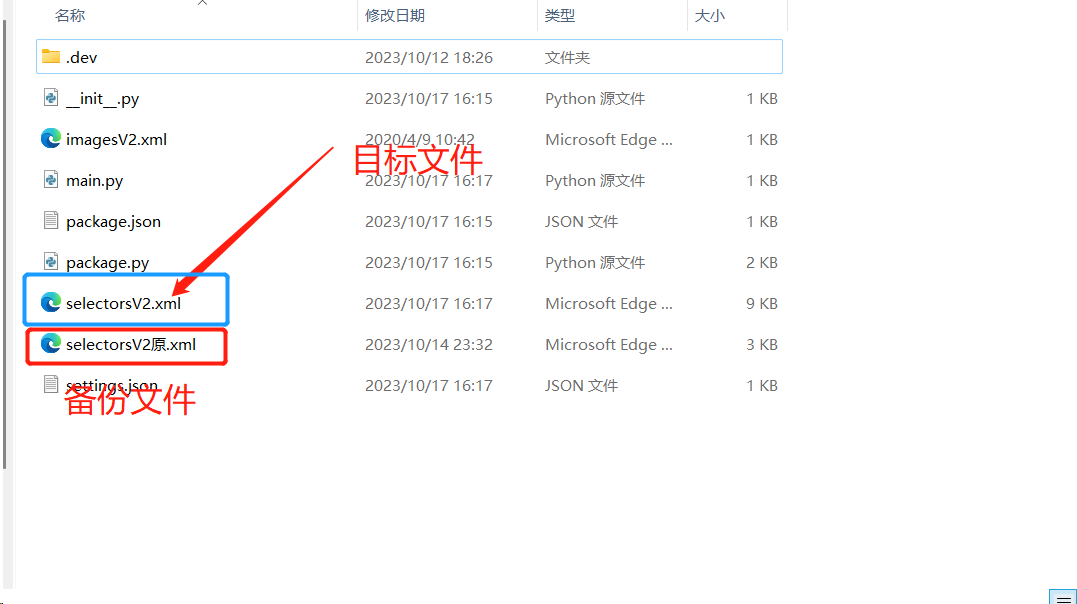Screen dimensions: 1077x604
Task: Click the 2 KB size of package.py
Action: (762, 262)
